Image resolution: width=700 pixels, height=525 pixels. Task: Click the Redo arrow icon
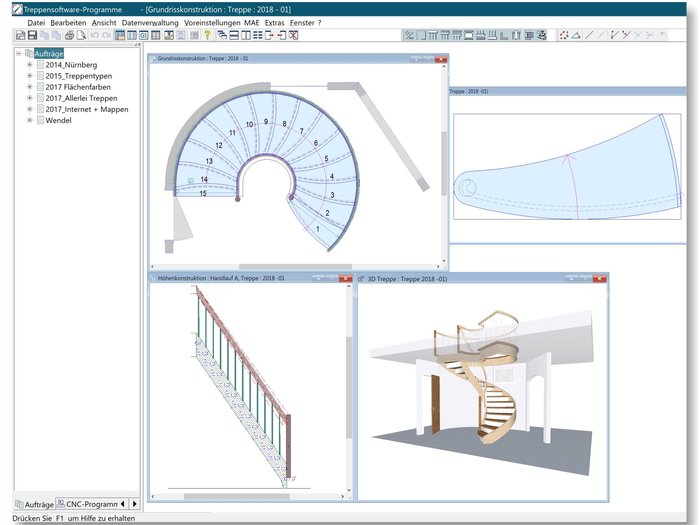coord(106,35)
